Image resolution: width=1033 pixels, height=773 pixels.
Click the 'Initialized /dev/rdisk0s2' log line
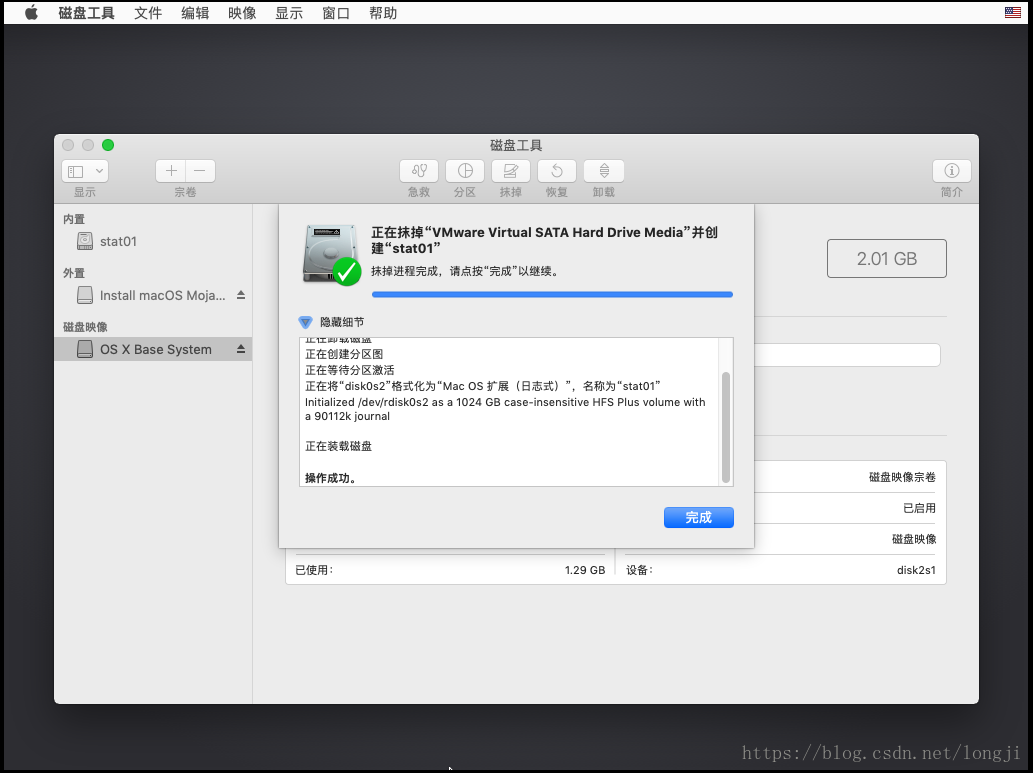505,409
